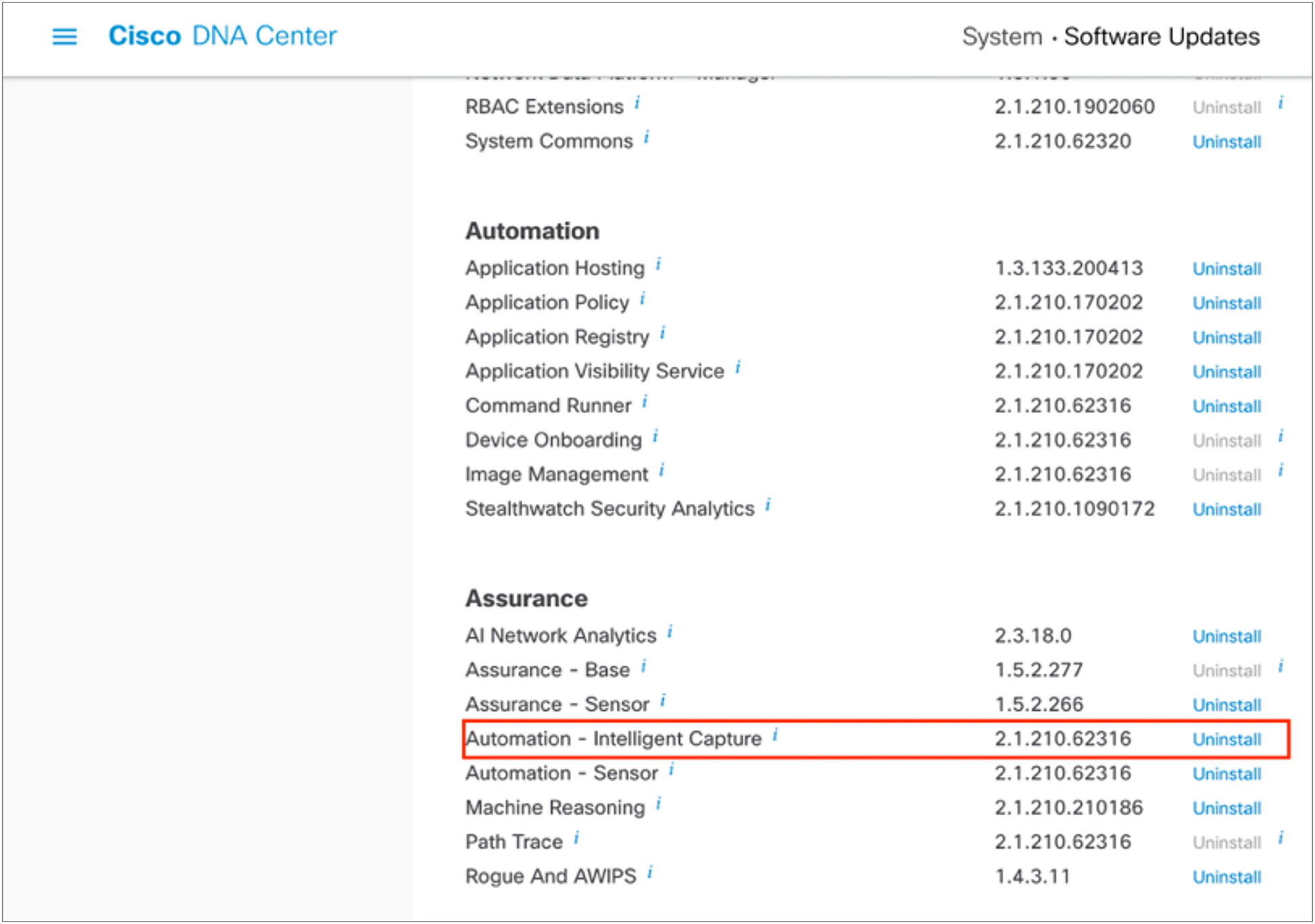This screenshot has height=924, width=1315.
Task: Click disabled Uninstall for RBAC Extensions
Action: [1226, 107]
